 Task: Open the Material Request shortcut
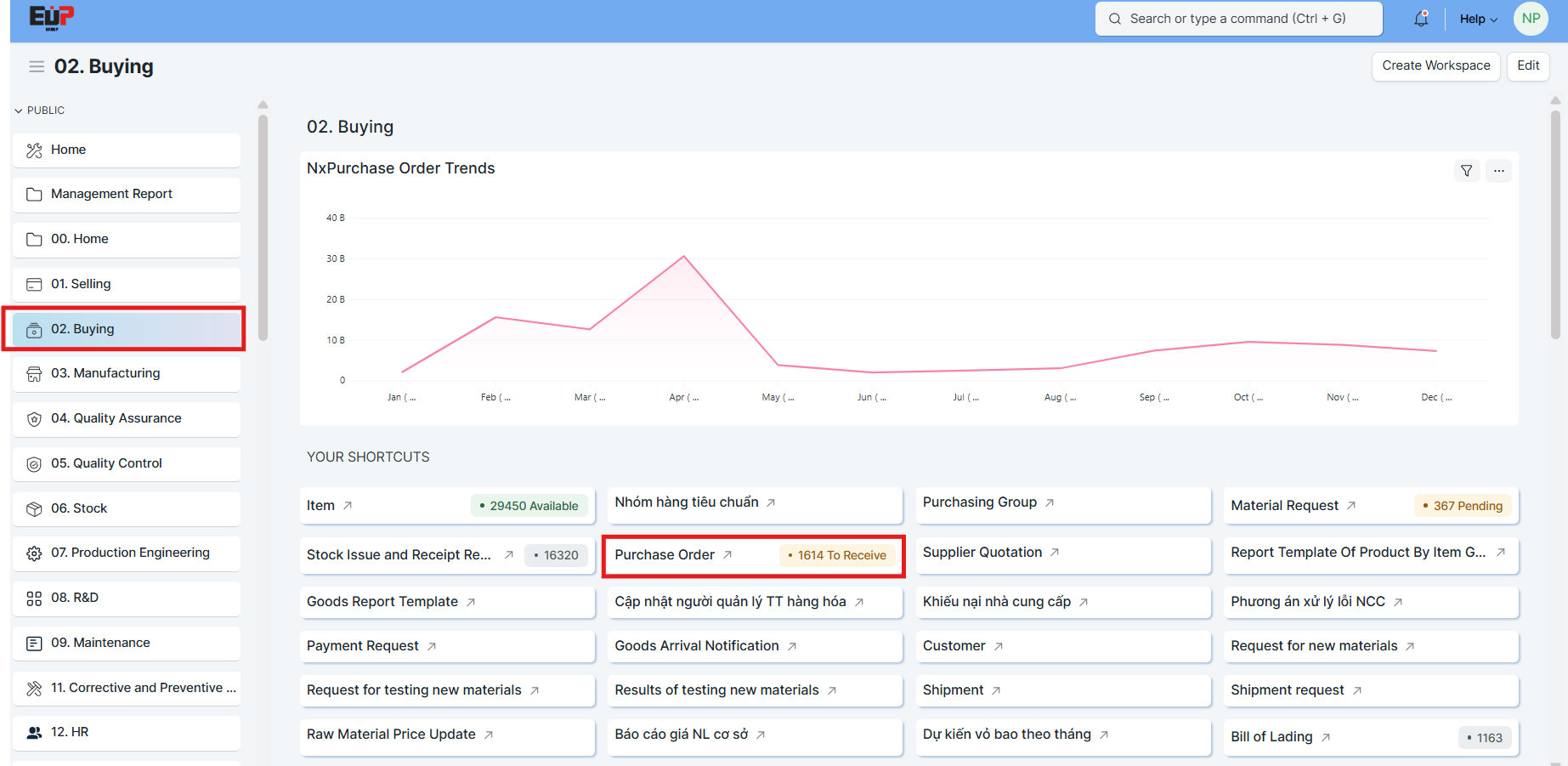coord(1284,506)
